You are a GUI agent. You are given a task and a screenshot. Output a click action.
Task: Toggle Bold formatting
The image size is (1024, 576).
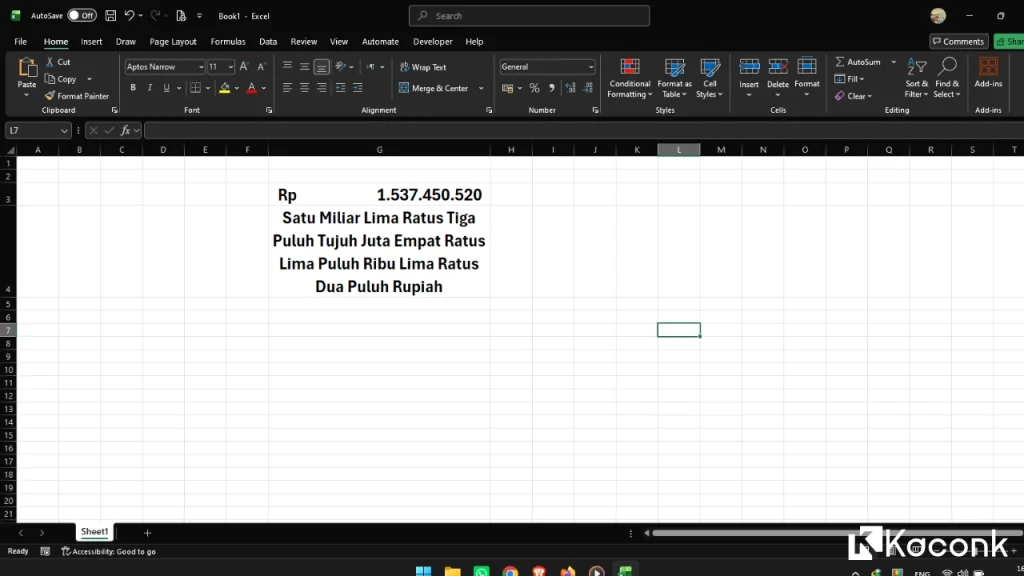pyautogui.click(x=133, y=88)
